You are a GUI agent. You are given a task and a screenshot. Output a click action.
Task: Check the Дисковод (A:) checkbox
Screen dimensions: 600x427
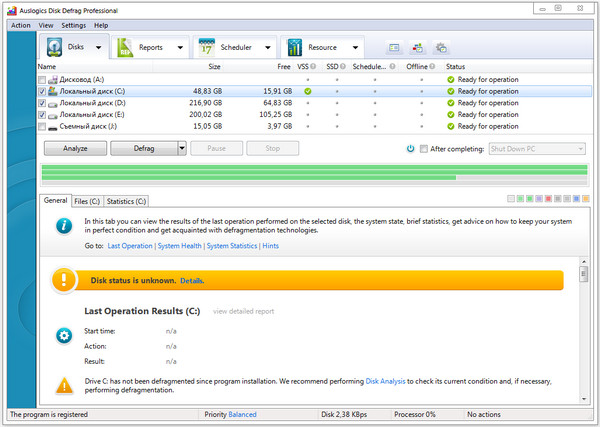[41, 79]
